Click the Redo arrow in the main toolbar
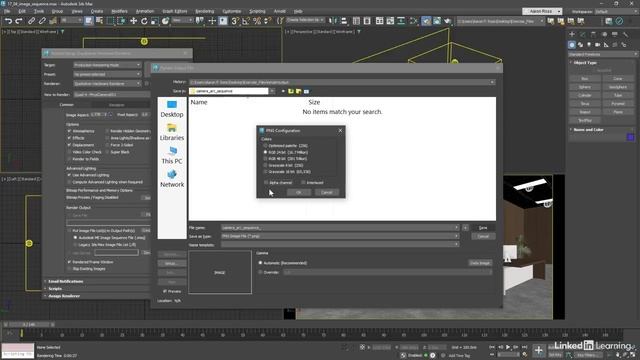640x360 pixels. coord(19,21)
